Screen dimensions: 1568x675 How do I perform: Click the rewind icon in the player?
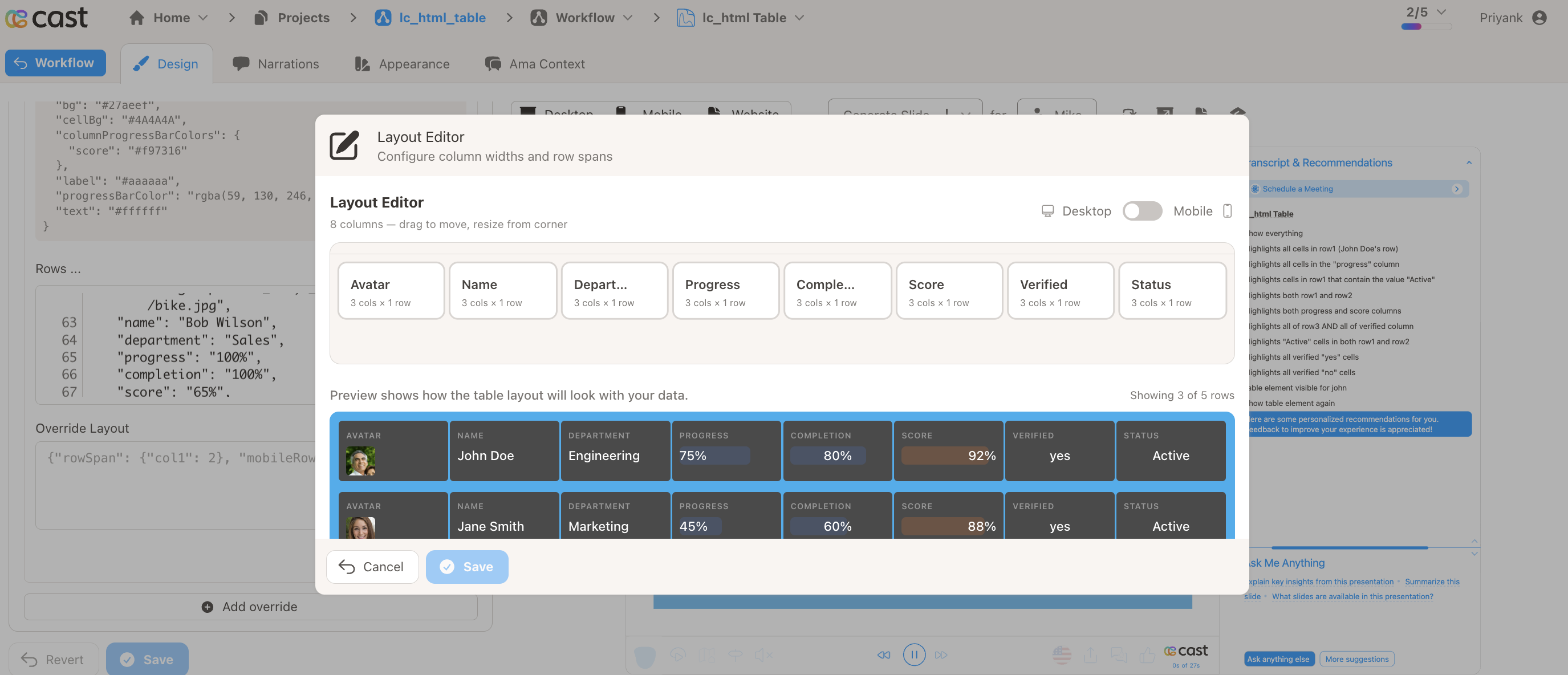tap(883, 655)
